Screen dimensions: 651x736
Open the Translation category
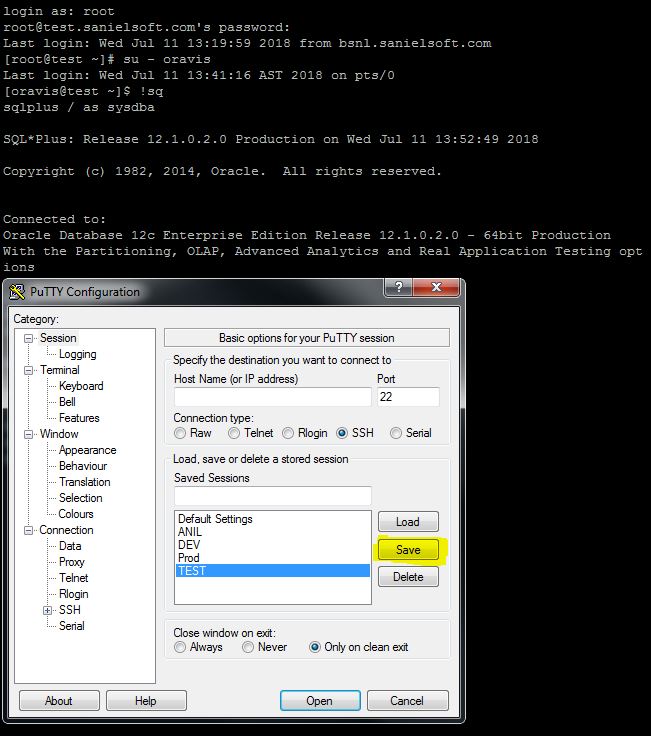click(84, 482)
